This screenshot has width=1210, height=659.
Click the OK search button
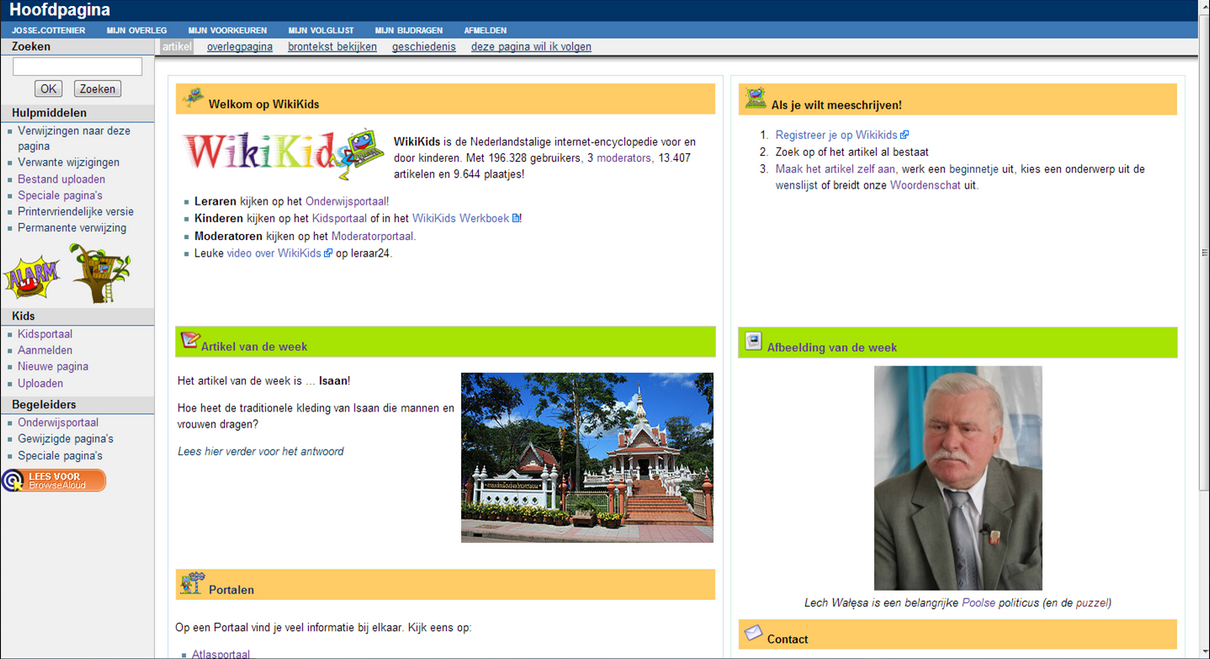48,89
